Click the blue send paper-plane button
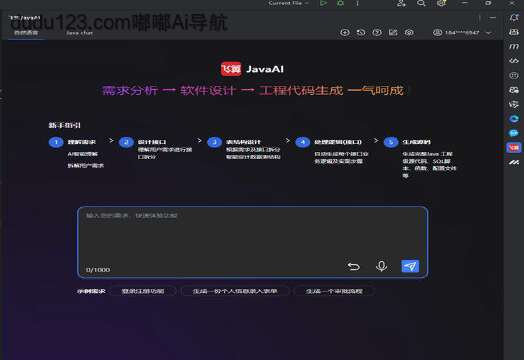Screen dimensions: 524x360 point(410,266)
